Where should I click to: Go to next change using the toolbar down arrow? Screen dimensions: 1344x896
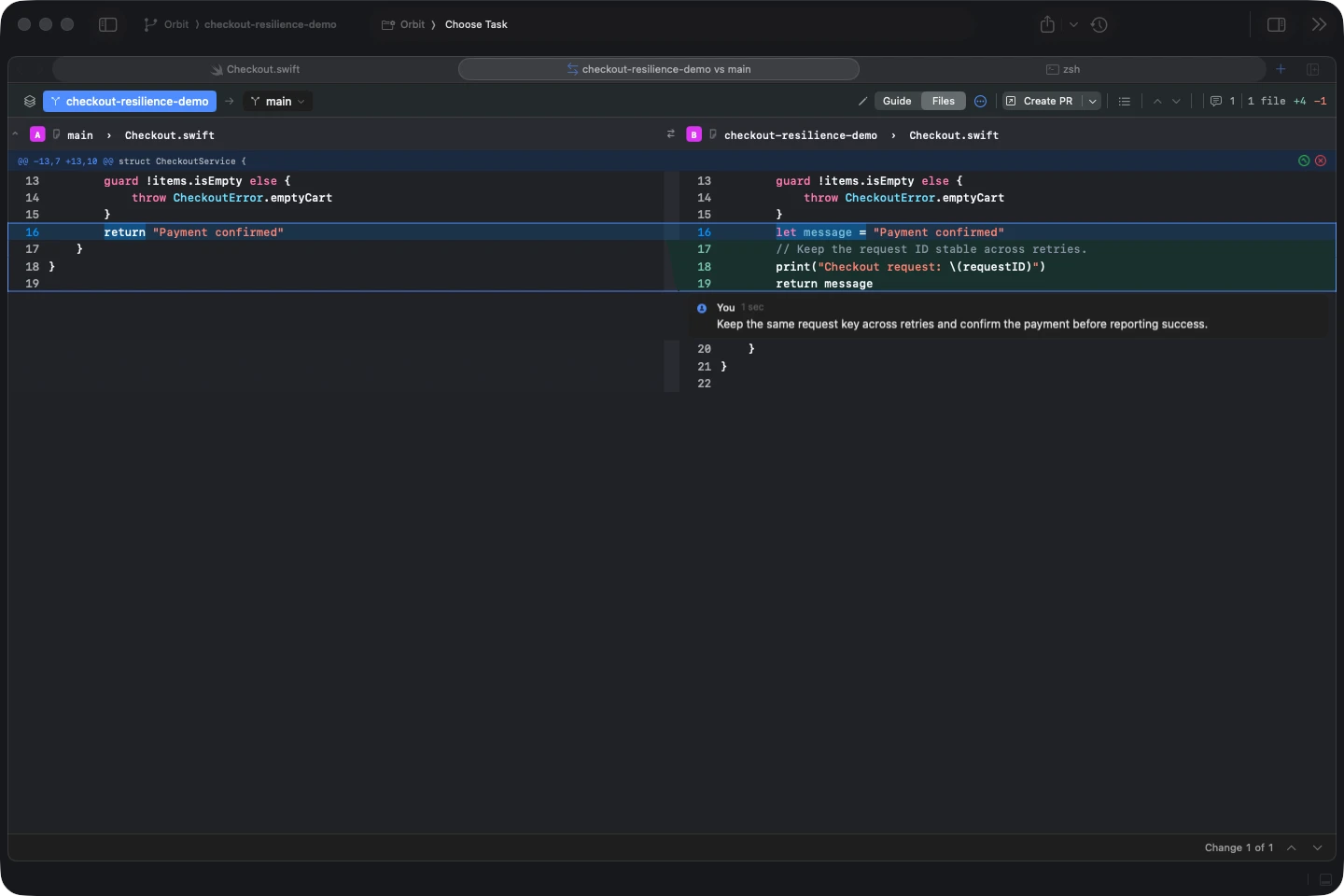pyautogui.click(x=1176, y=101)
